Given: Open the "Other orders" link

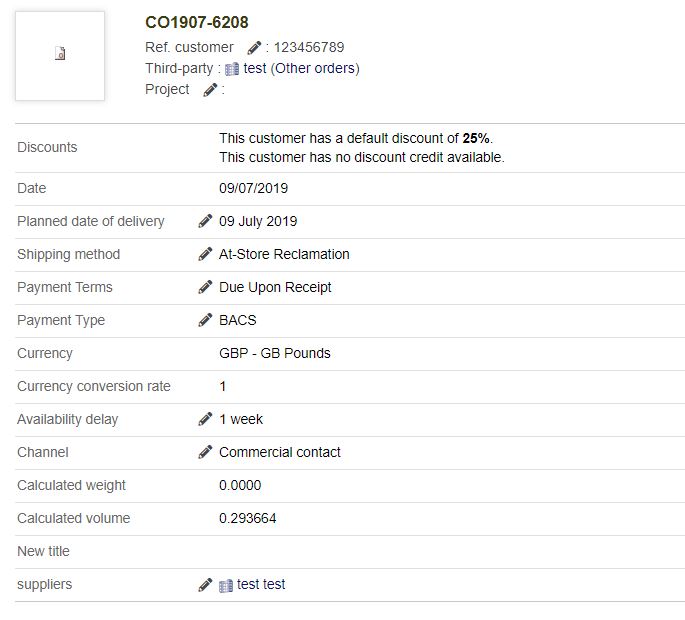Looking at the screenshot, I should click(315, 69).
